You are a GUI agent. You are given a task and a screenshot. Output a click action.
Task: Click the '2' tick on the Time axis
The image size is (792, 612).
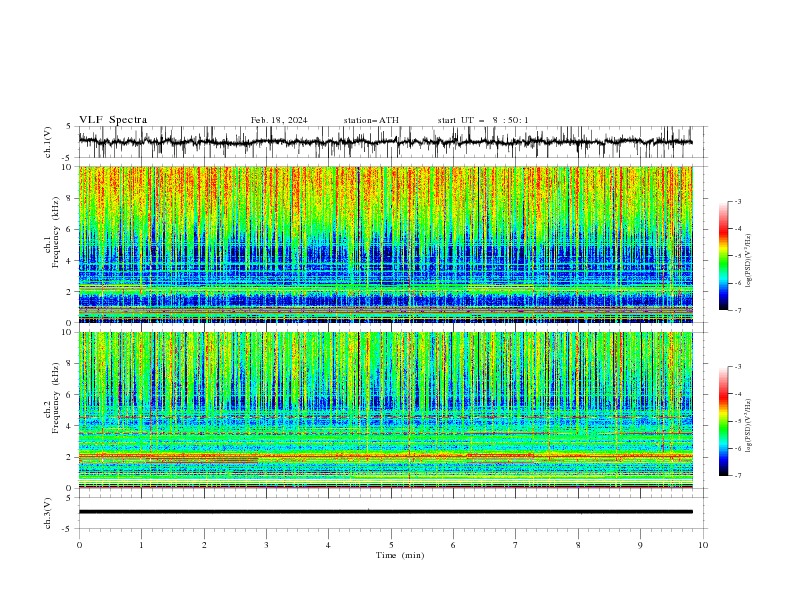point(204,545)
